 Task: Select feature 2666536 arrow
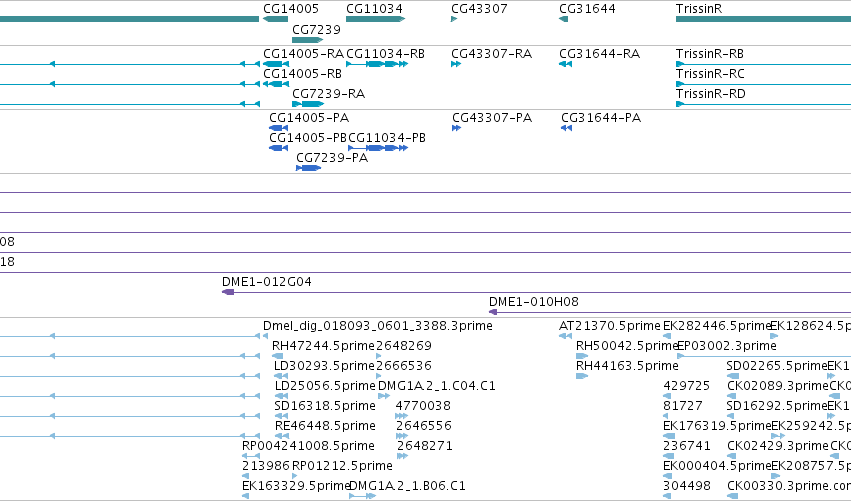click(x=379, y=376)
